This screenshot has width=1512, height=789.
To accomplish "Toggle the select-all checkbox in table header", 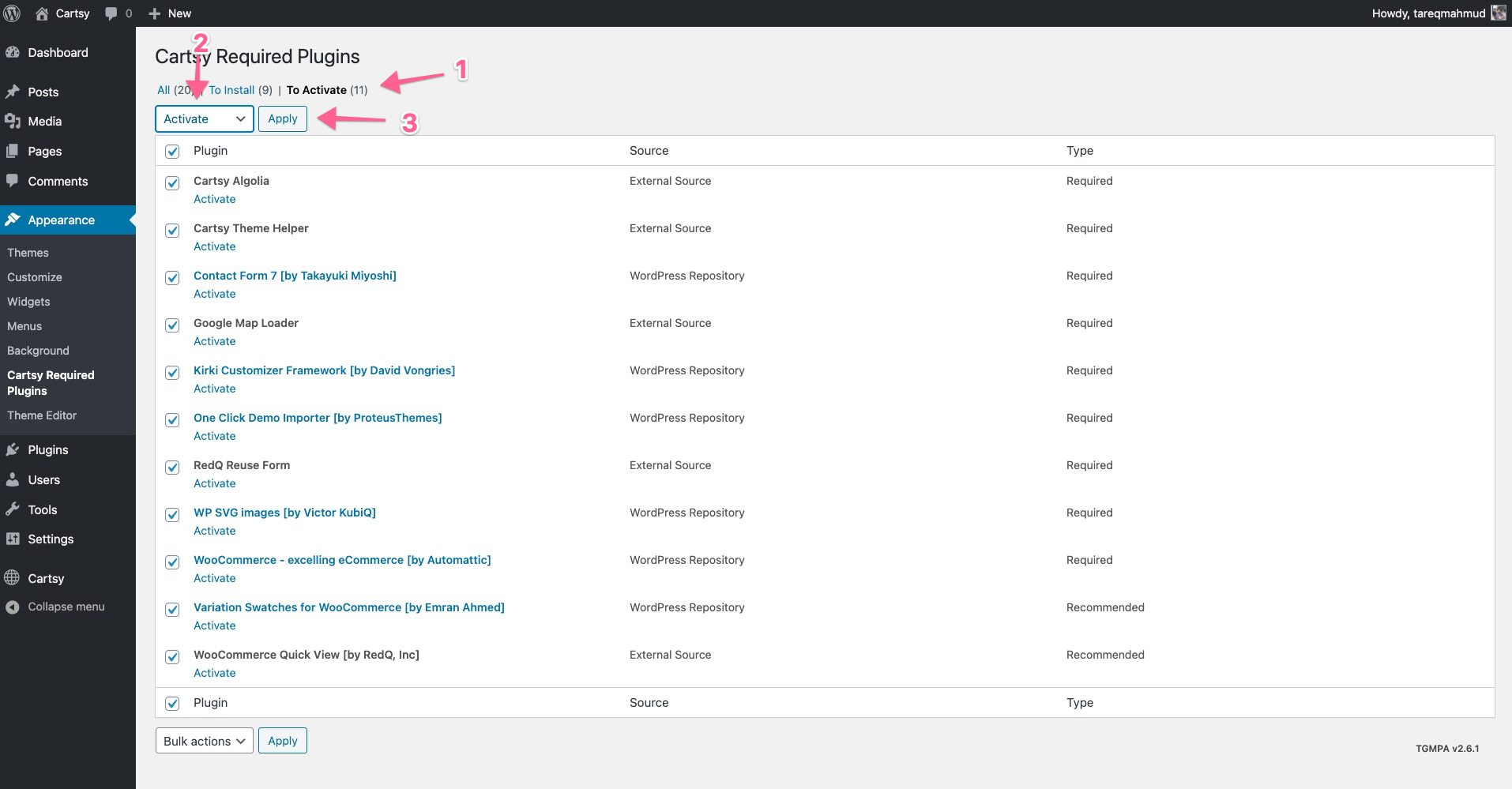I will [172, 151].
